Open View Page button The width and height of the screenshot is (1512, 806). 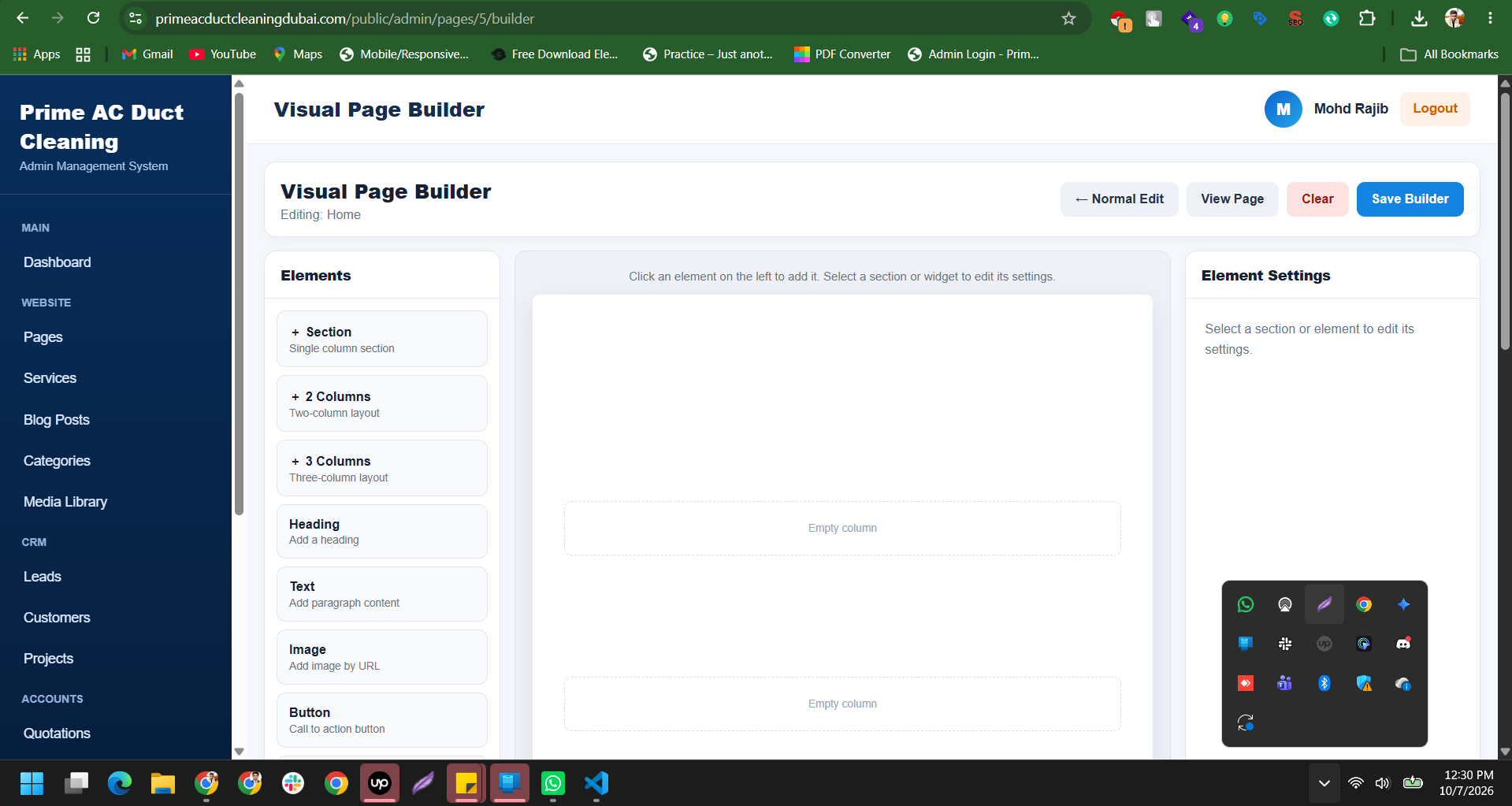[1232, 199]
